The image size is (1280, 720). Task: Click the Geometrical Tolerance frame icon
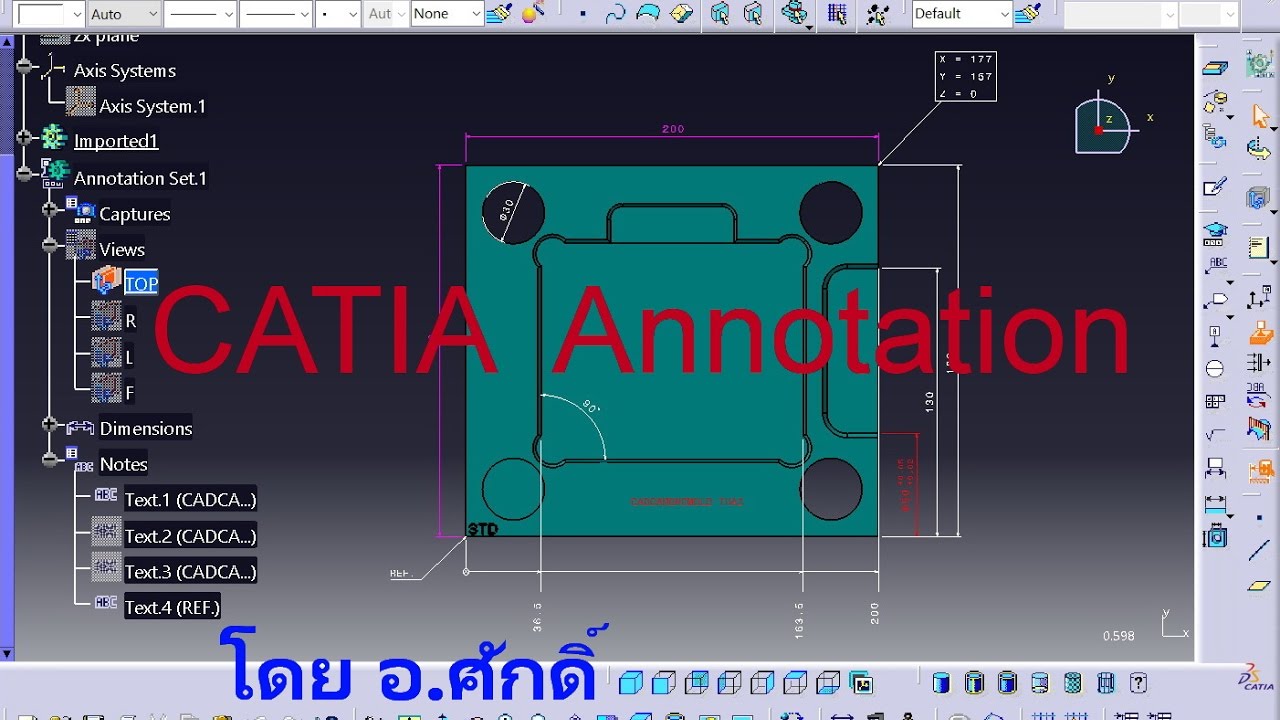[x=1215, y=402]
